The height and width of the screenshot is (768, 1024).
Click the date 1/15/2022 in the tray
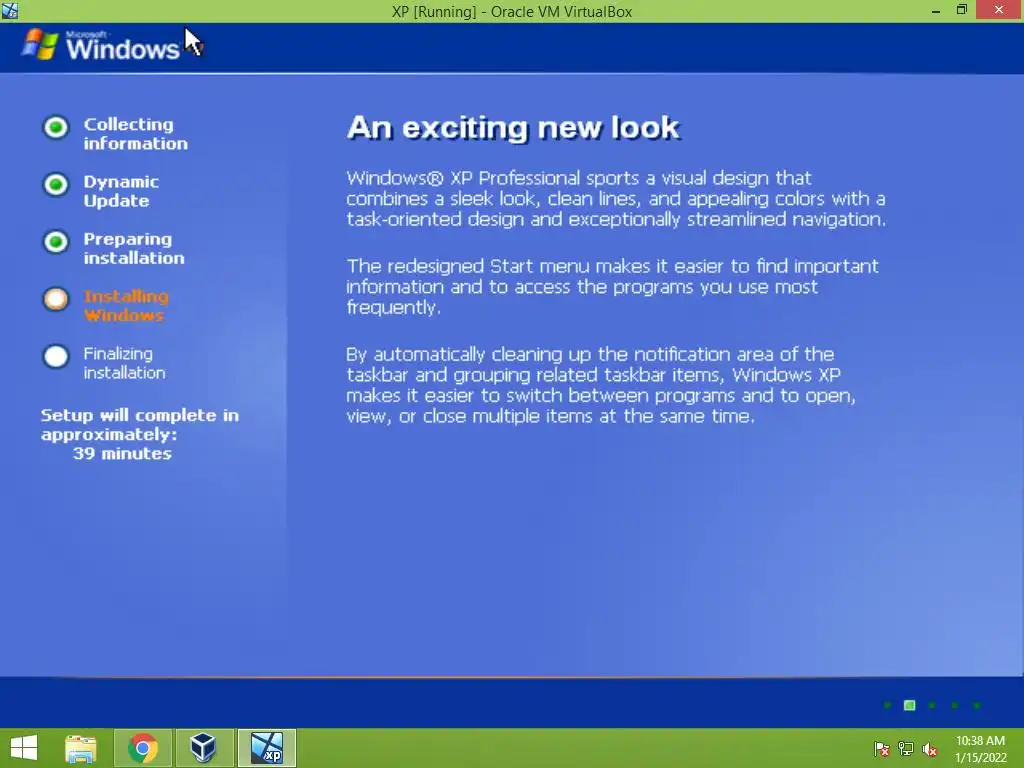point(980,758)
